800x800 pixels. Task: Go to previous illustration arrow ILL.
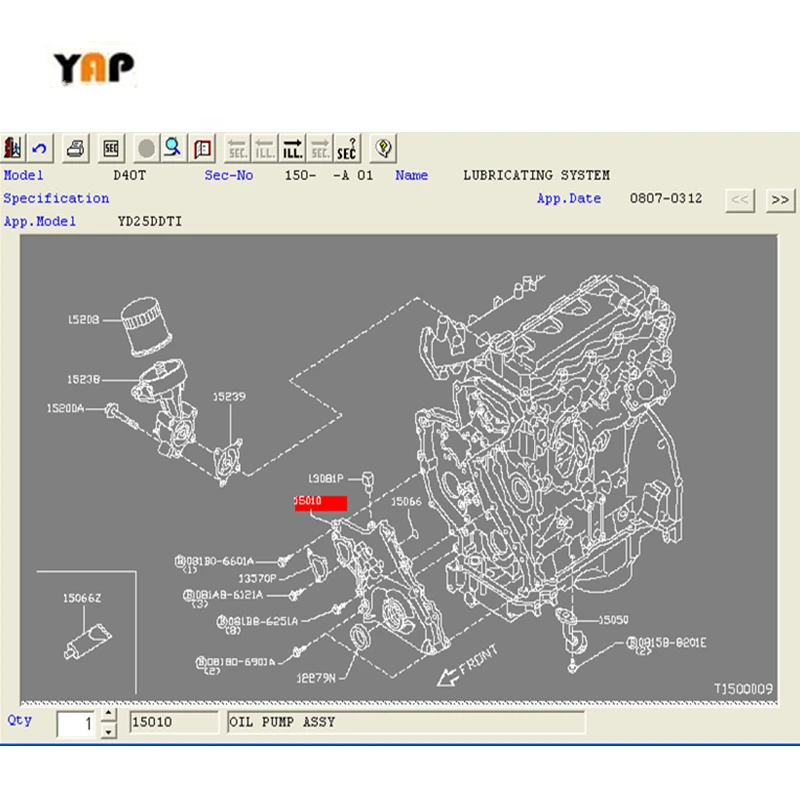pos(265,148)
